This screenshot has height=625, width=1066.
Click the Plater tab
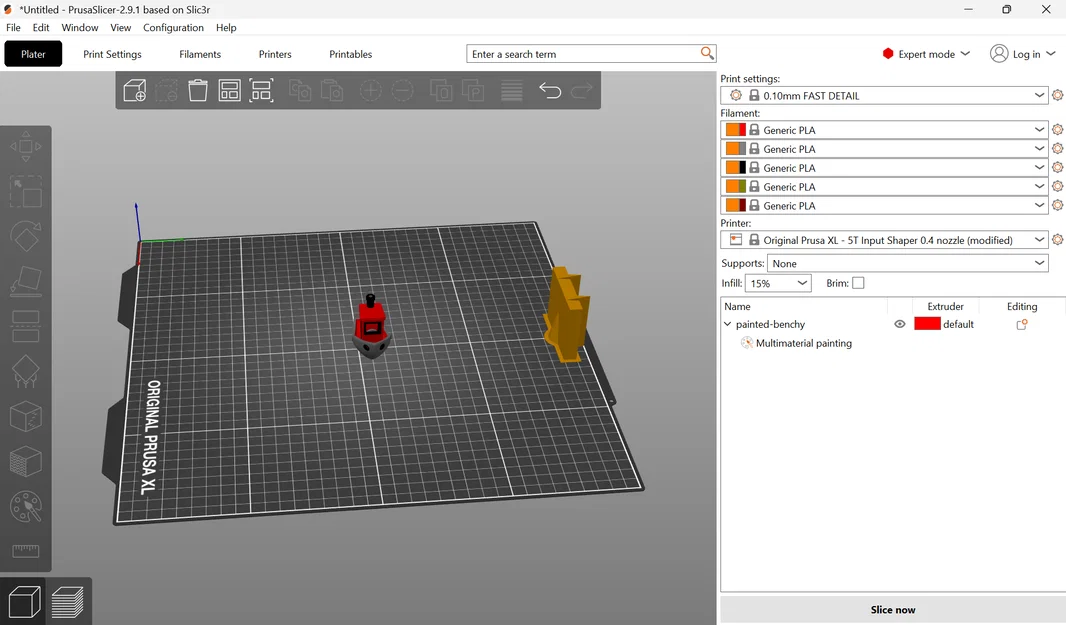pos(33,54)
